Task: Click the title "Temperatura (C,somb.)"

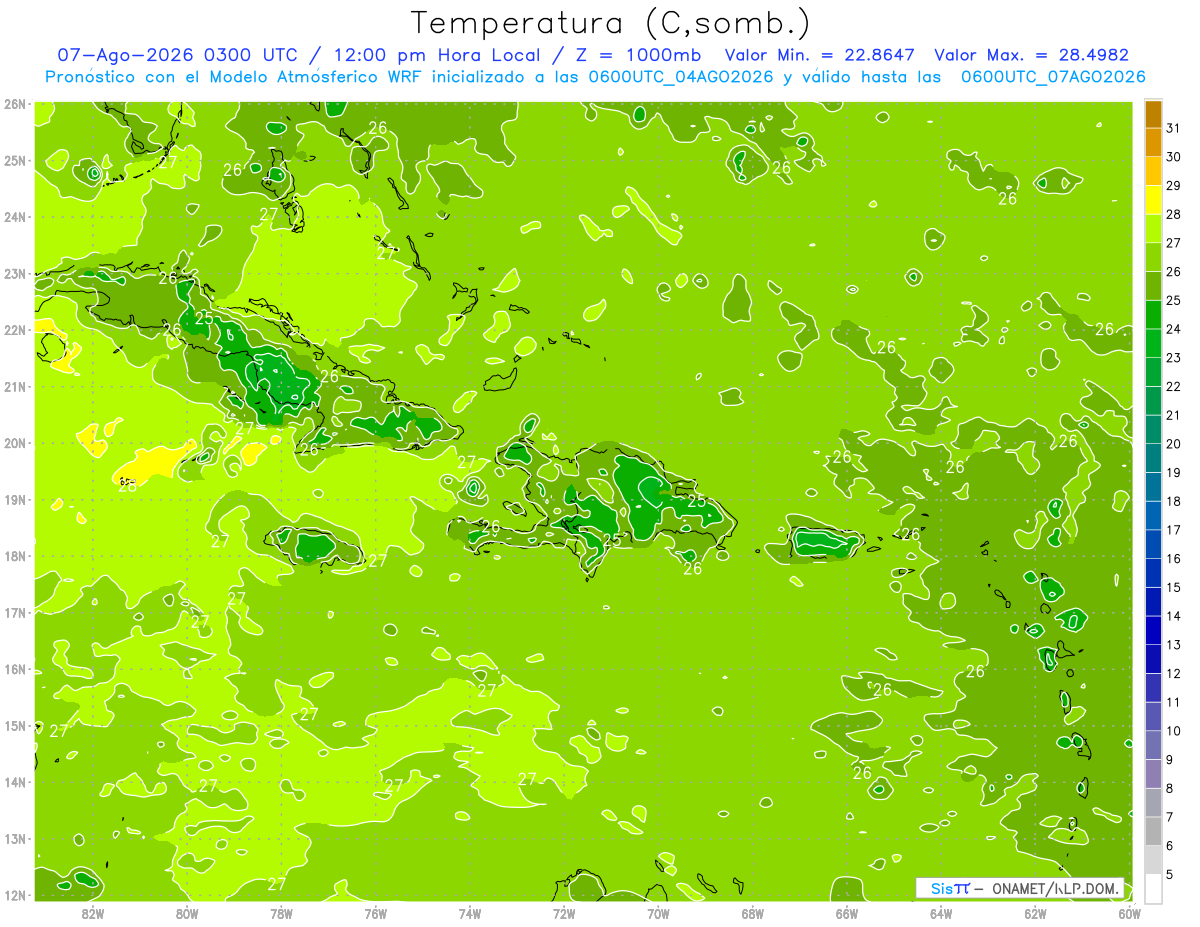Action: 611,23
